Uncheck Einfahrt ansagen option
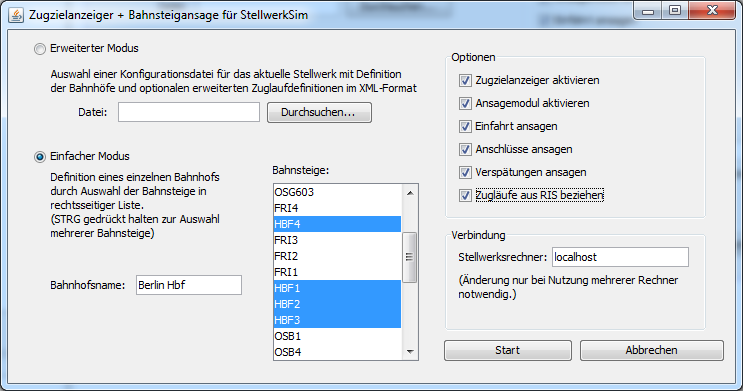This screenshot has height=391, width=743. coord(465,127)
